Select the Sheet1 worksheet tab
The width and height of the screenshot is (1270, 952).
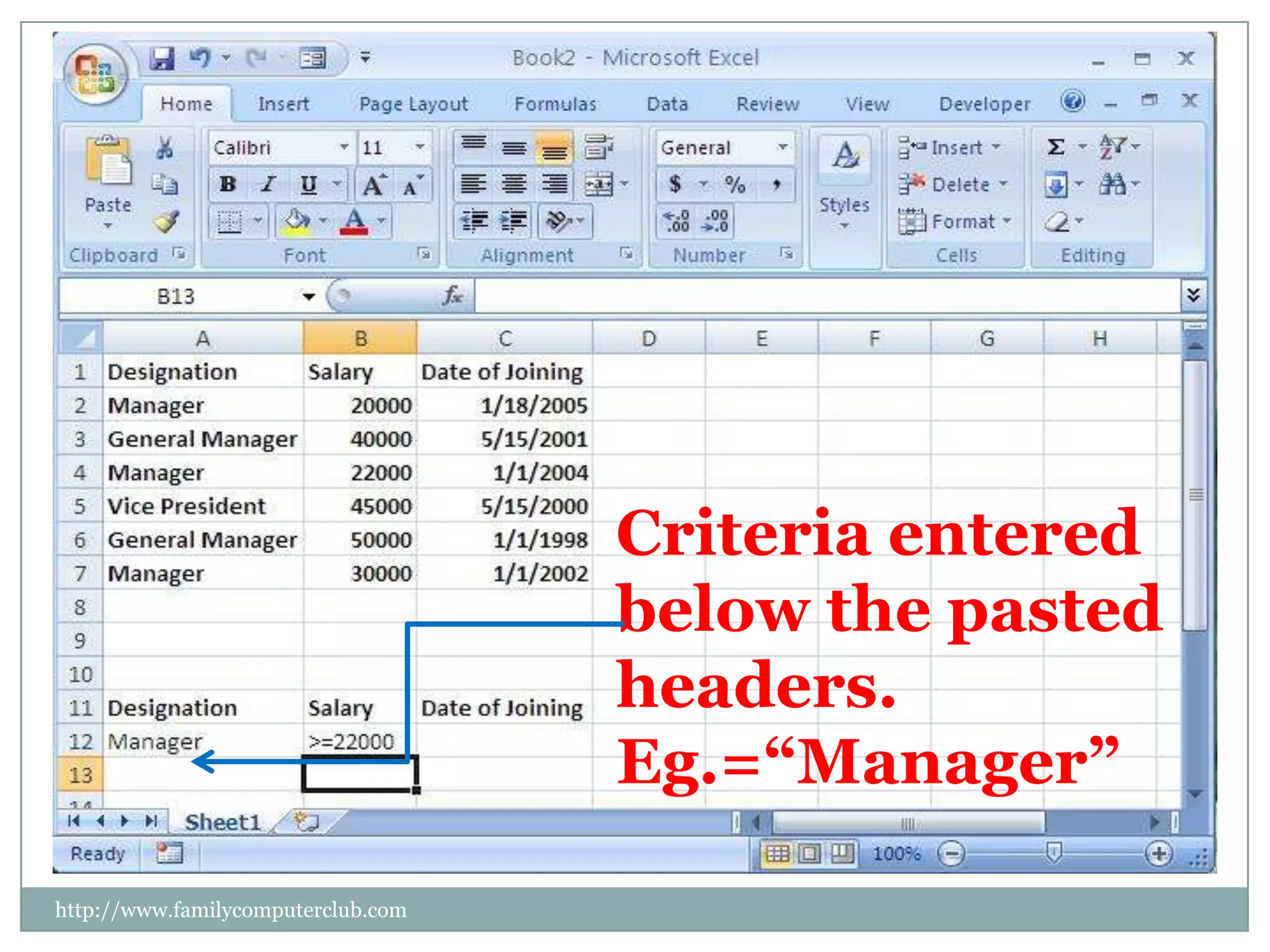pyautogui.click(x=223, y=822)
